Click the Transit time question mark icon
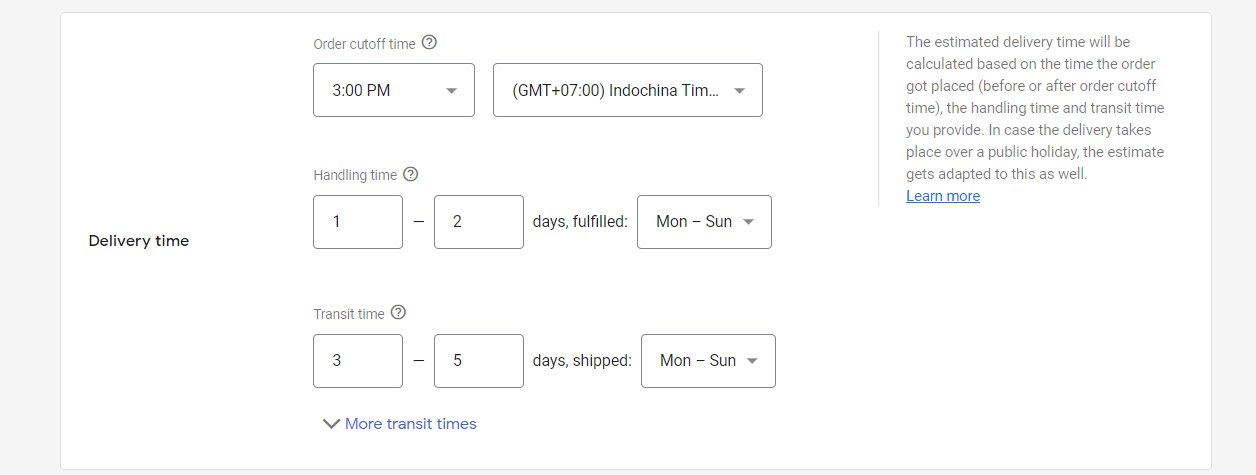The width and height of the screenshot is (1256, 475). (398, 313)
